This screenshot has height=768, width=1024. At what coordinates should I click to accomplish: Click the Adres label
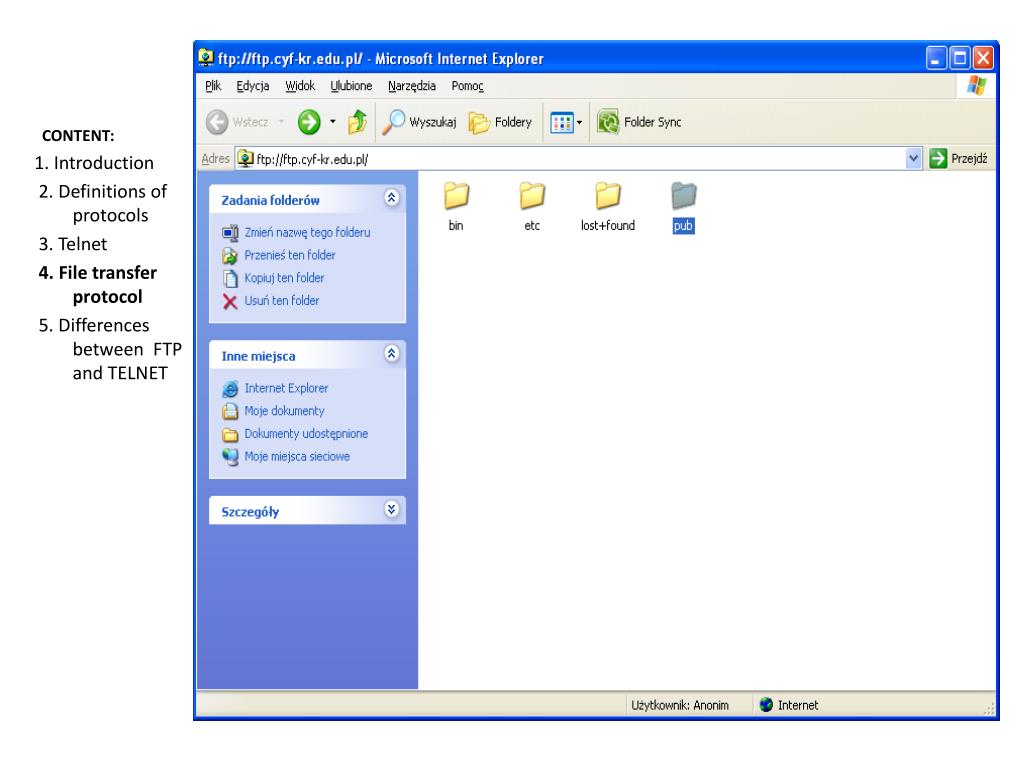(215, 159)
